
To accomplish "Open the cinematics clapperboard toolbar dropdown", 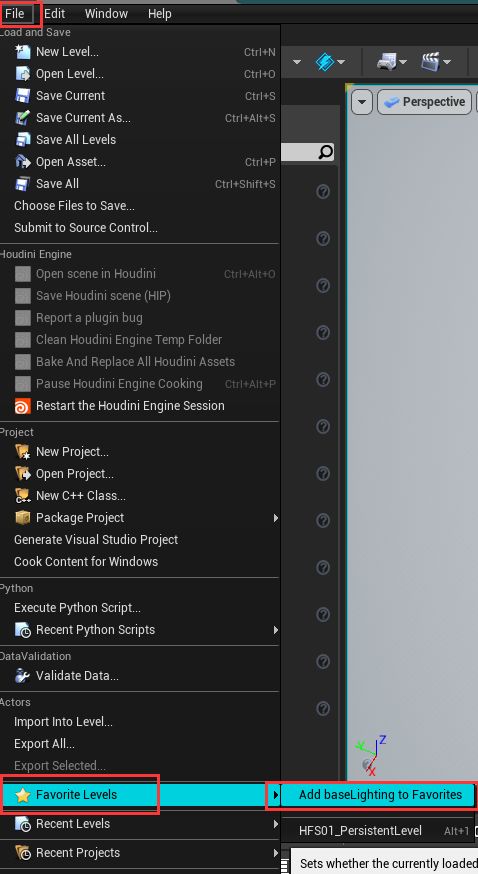I will (437, 61).
